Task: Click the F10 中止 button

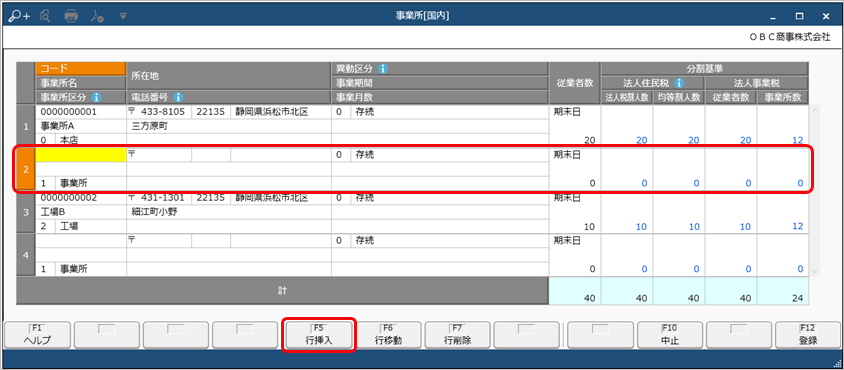Action: (x=671, y=335)
